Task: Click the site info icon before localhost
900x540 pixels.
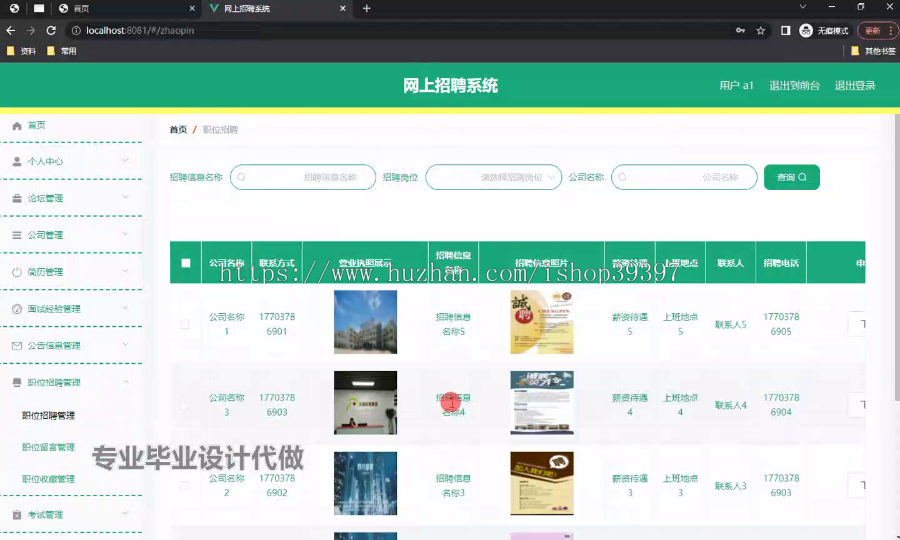Action: (x=76, y=30)
